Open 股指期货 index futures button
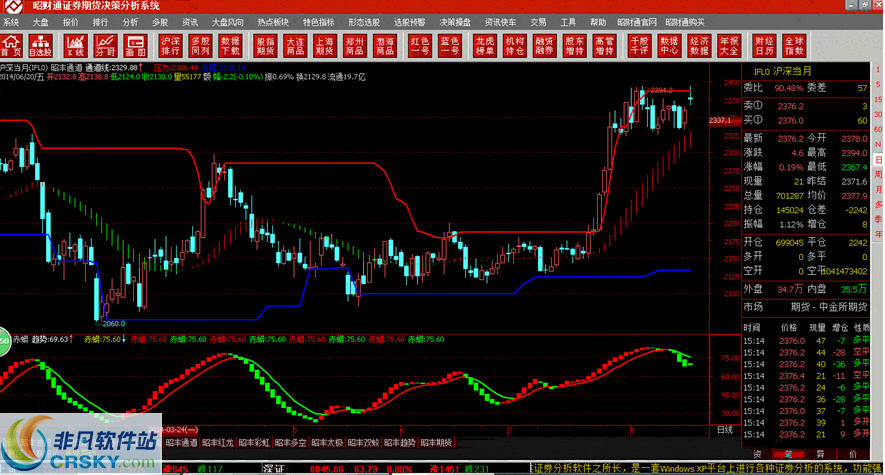This screenshot has height=475, width=885. click(265, 46)
